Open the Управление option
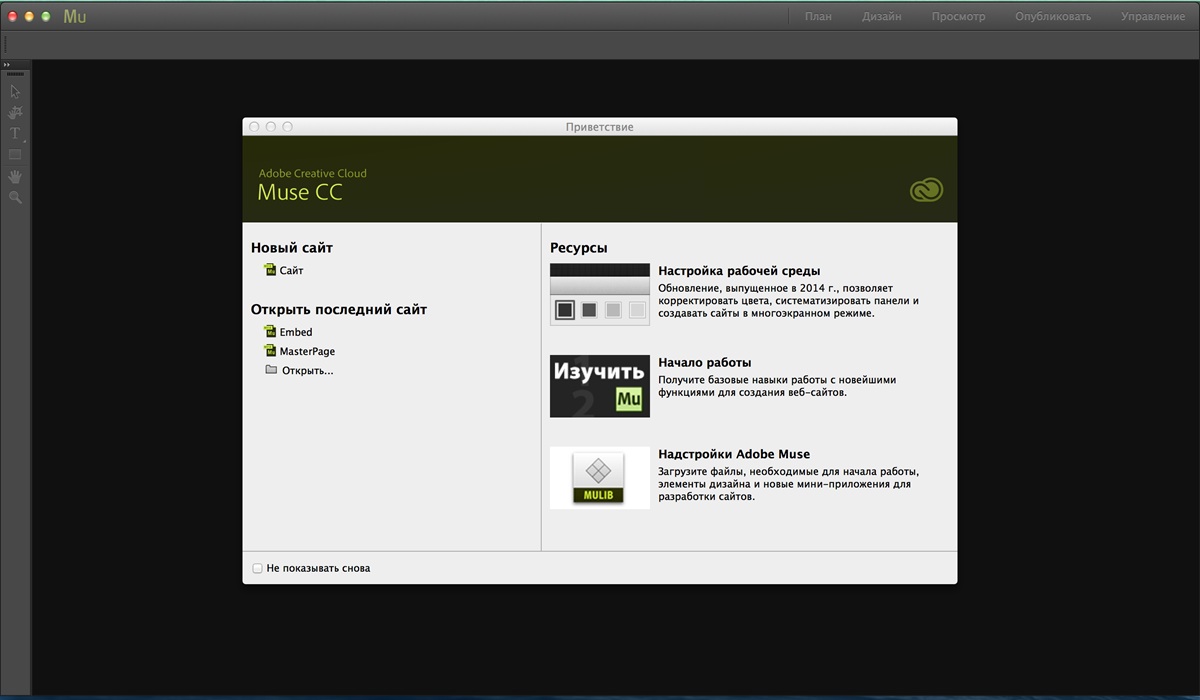The height and width of the screenshot is (700, 1200). click(1153, 17)
